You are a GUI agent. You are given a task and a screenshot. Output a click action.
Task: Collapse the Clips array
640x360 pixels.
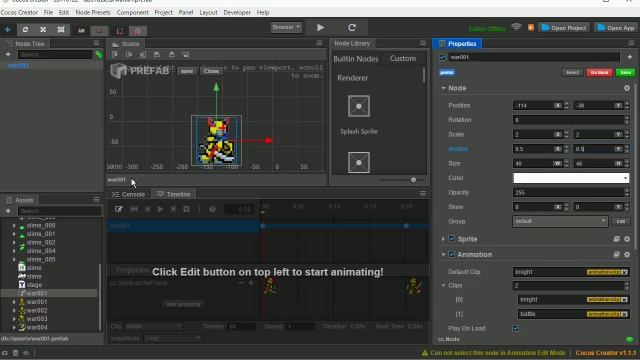tap(443, 285)
